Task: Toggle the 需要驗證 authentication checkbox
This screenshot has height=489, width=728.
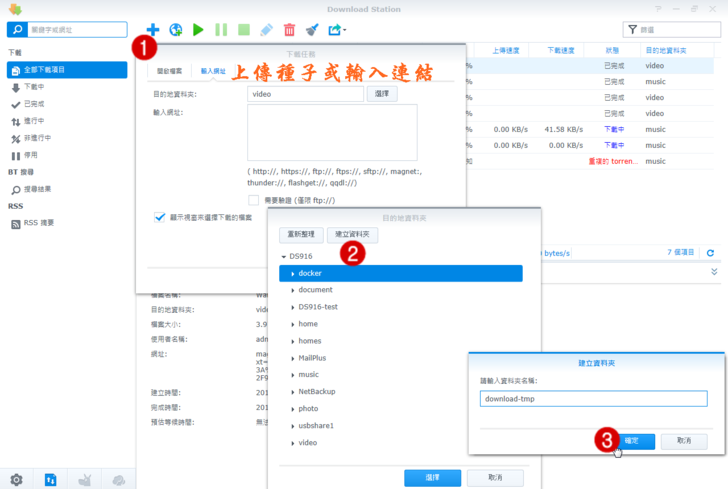Action: point(254,200)
